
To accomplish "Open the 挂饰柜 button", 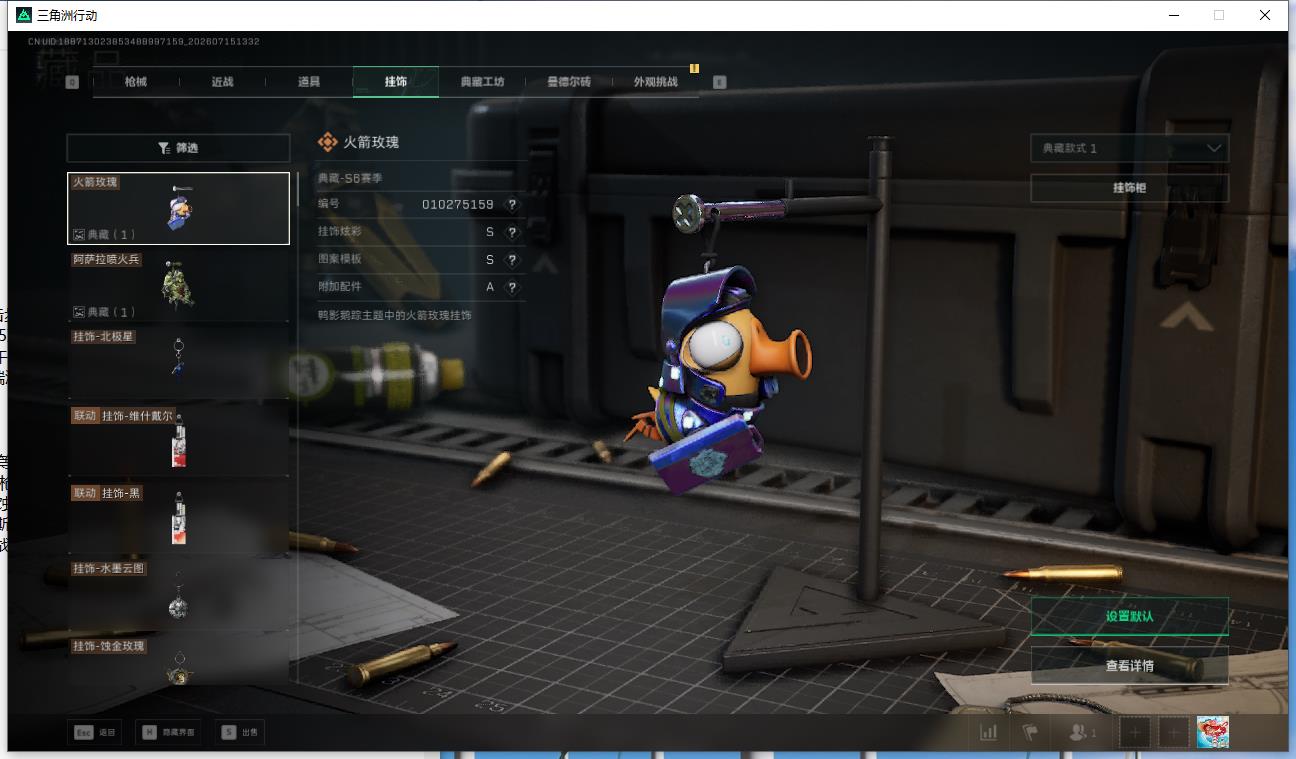I will tap(1130, 188).
